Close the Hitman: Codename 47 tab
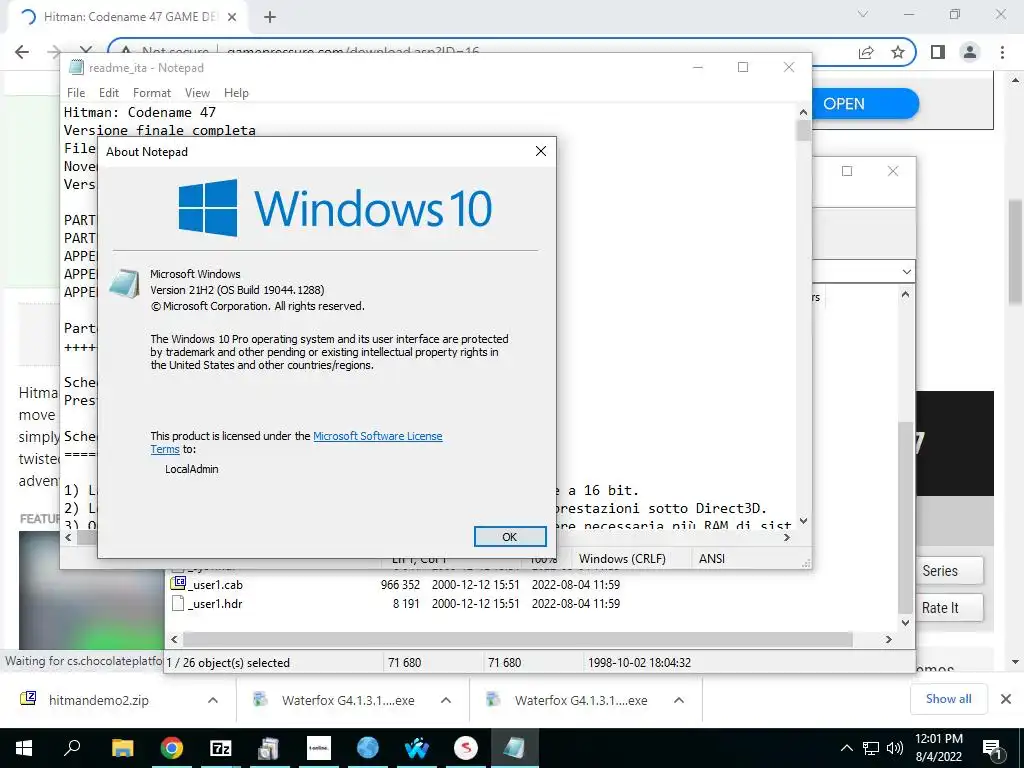The image size is (1024, 768). tap(232, 17)
